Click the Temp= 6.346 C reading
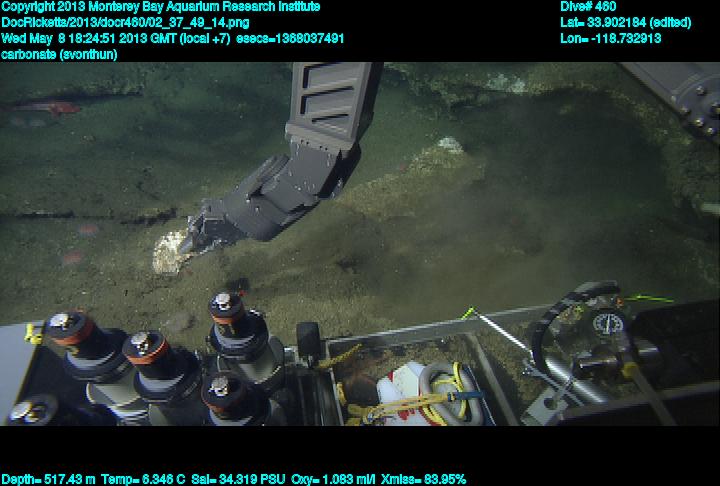 (x=143, y=480)
